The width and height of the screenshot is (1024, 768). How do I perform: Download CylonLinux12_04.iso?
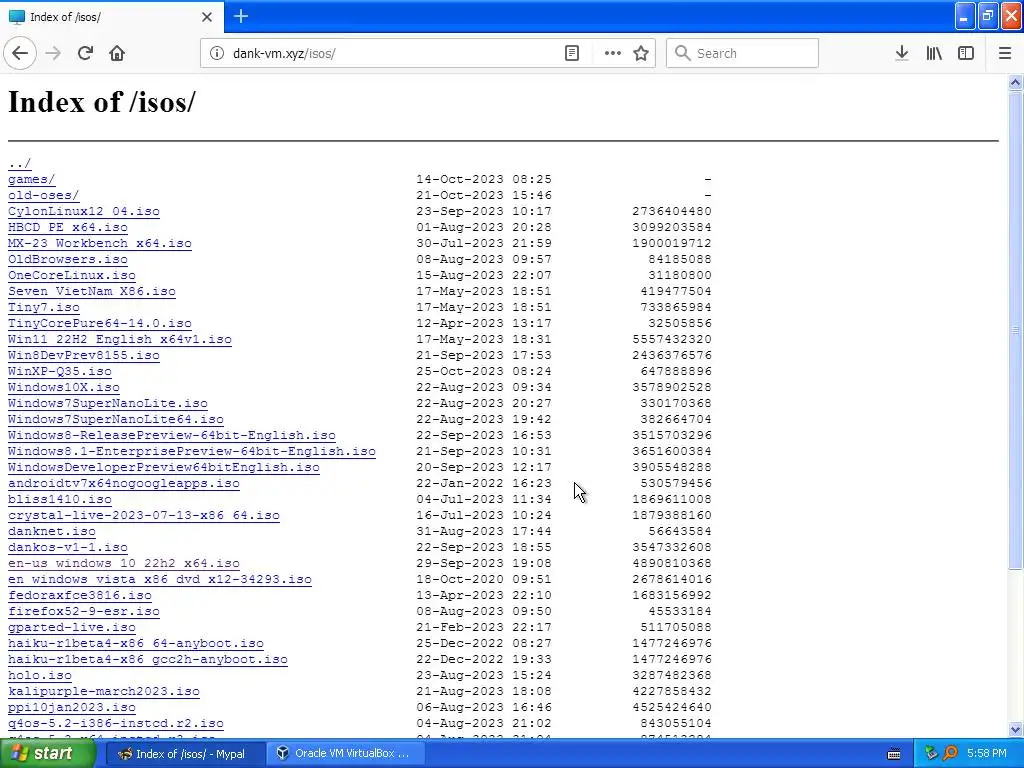[84, 211]
